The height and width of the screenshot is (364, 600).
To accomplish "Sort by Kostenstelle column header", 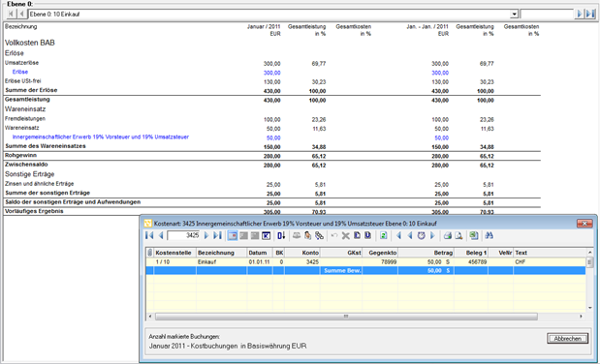I will click(175, 253).
